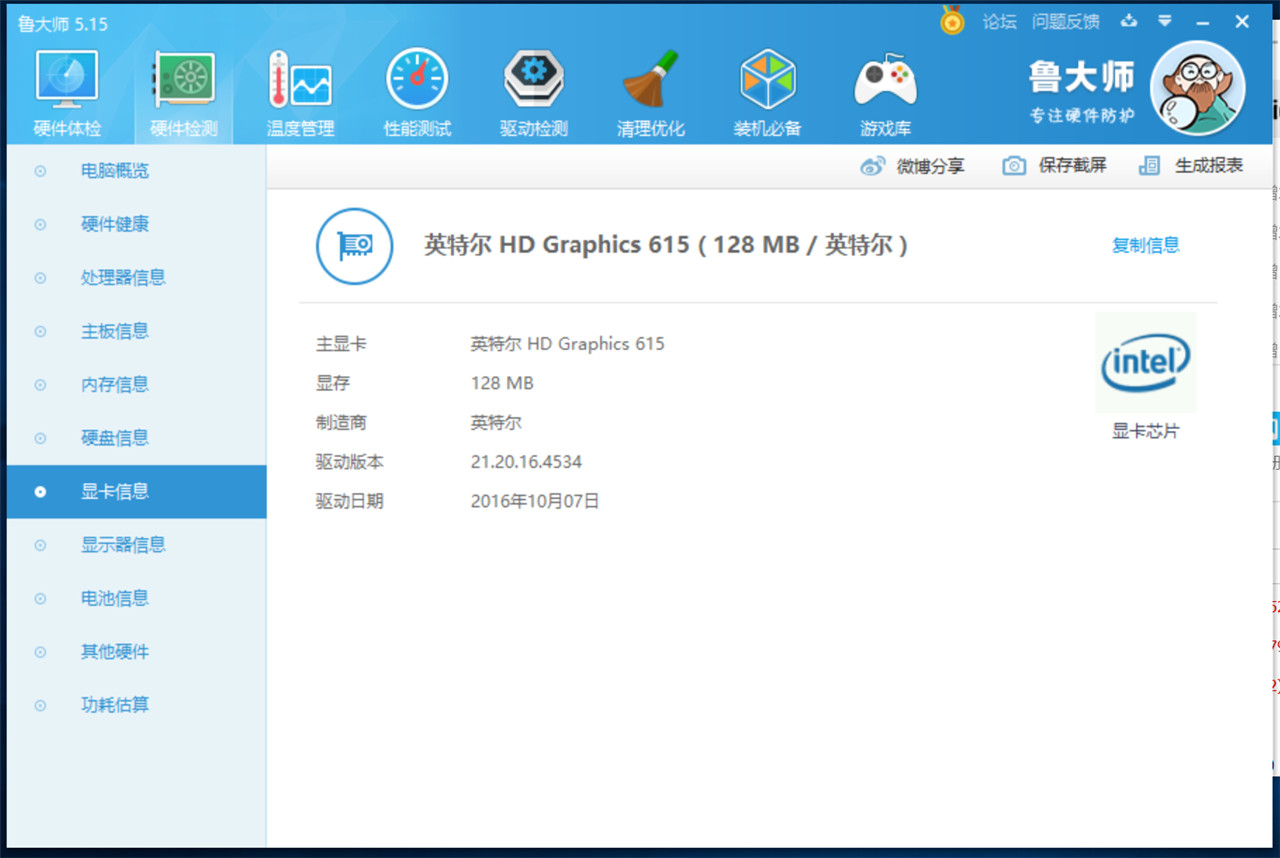Open the 问题反馈 feedback link

pos(1065,22)
